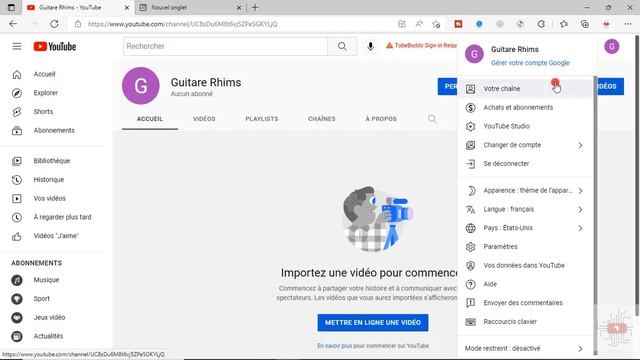Screen dimensions: 640x360
Task: Expand Changer de compte submenu
Action: click(525, 145)
